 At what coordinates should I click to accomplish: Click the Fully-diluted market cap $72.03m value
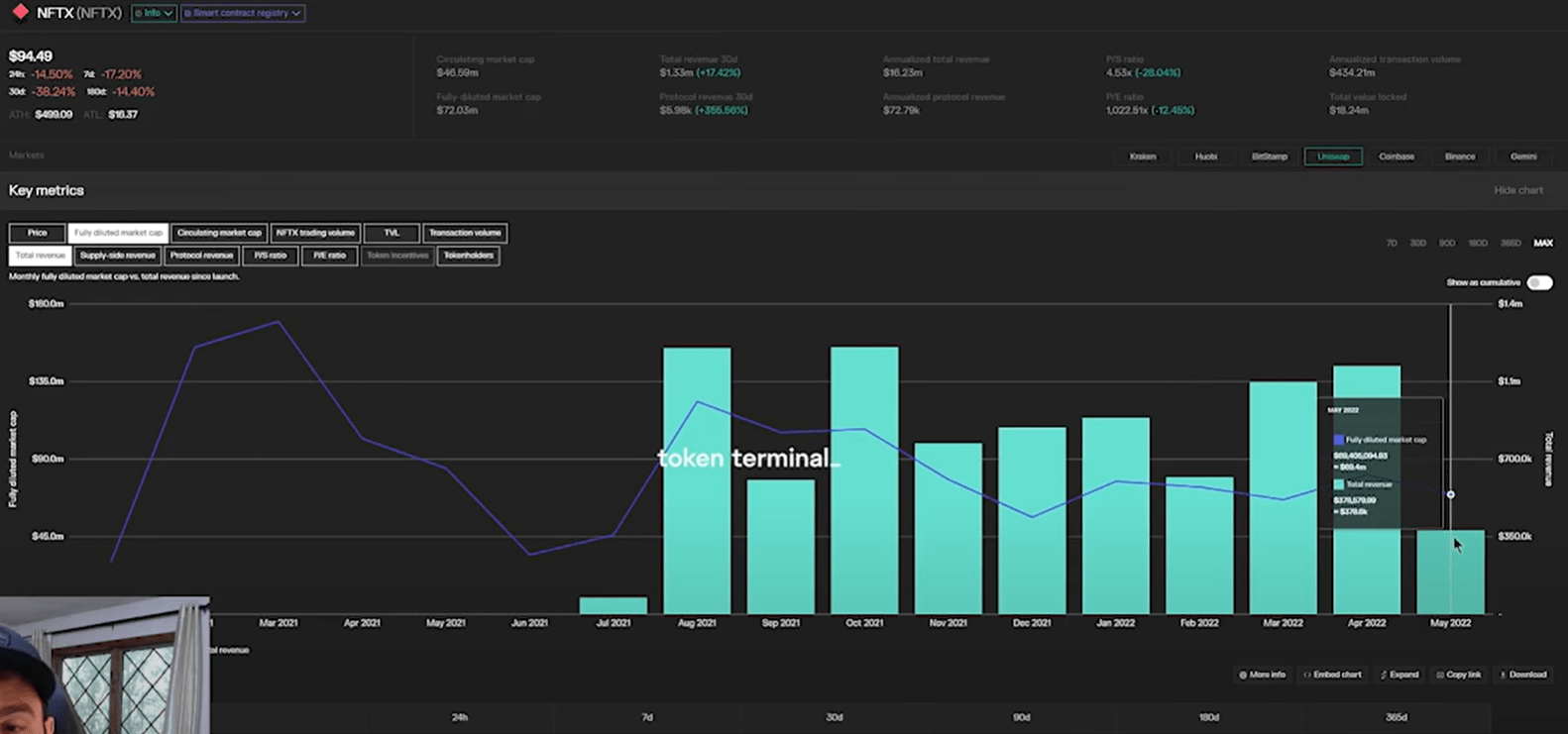click(x=457, y=111)
